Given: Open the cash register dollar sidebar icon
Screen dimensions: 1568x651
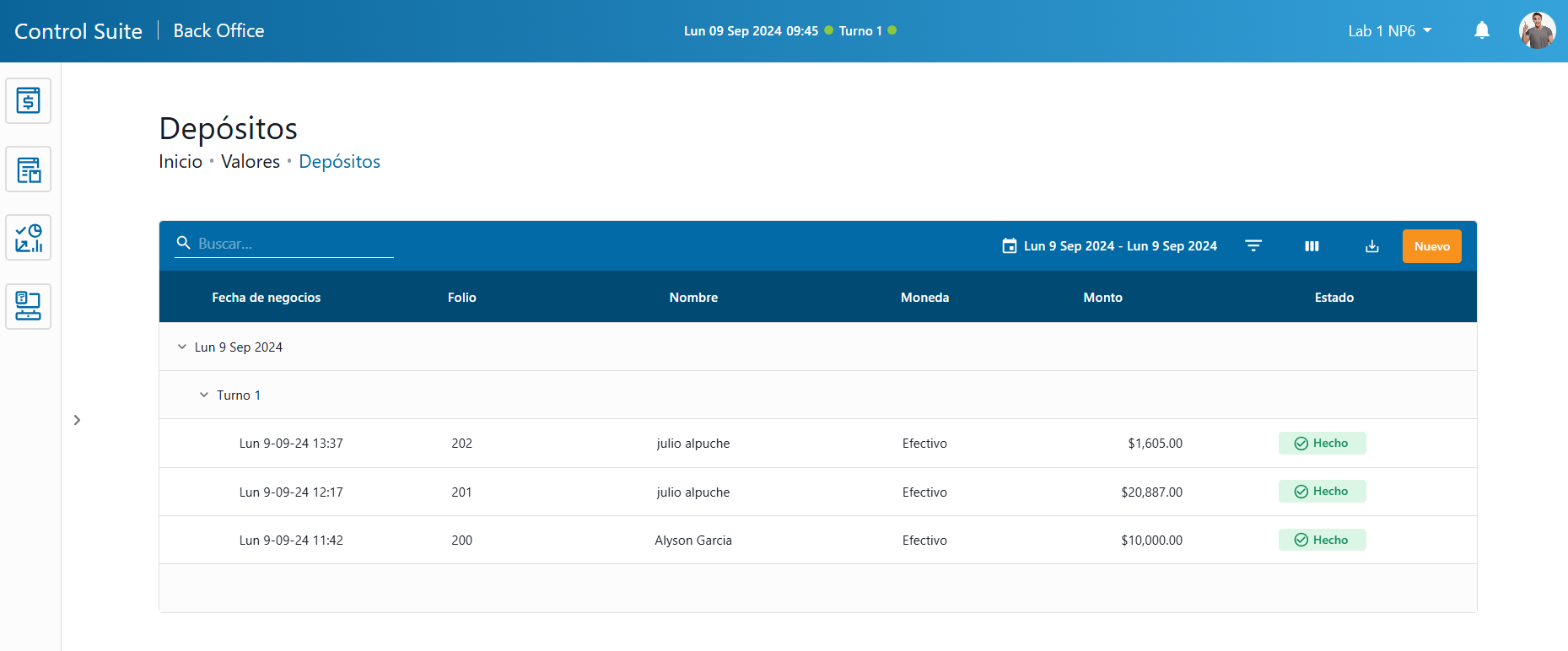Looking at the screenshot, I should click(x=29, y=101).
